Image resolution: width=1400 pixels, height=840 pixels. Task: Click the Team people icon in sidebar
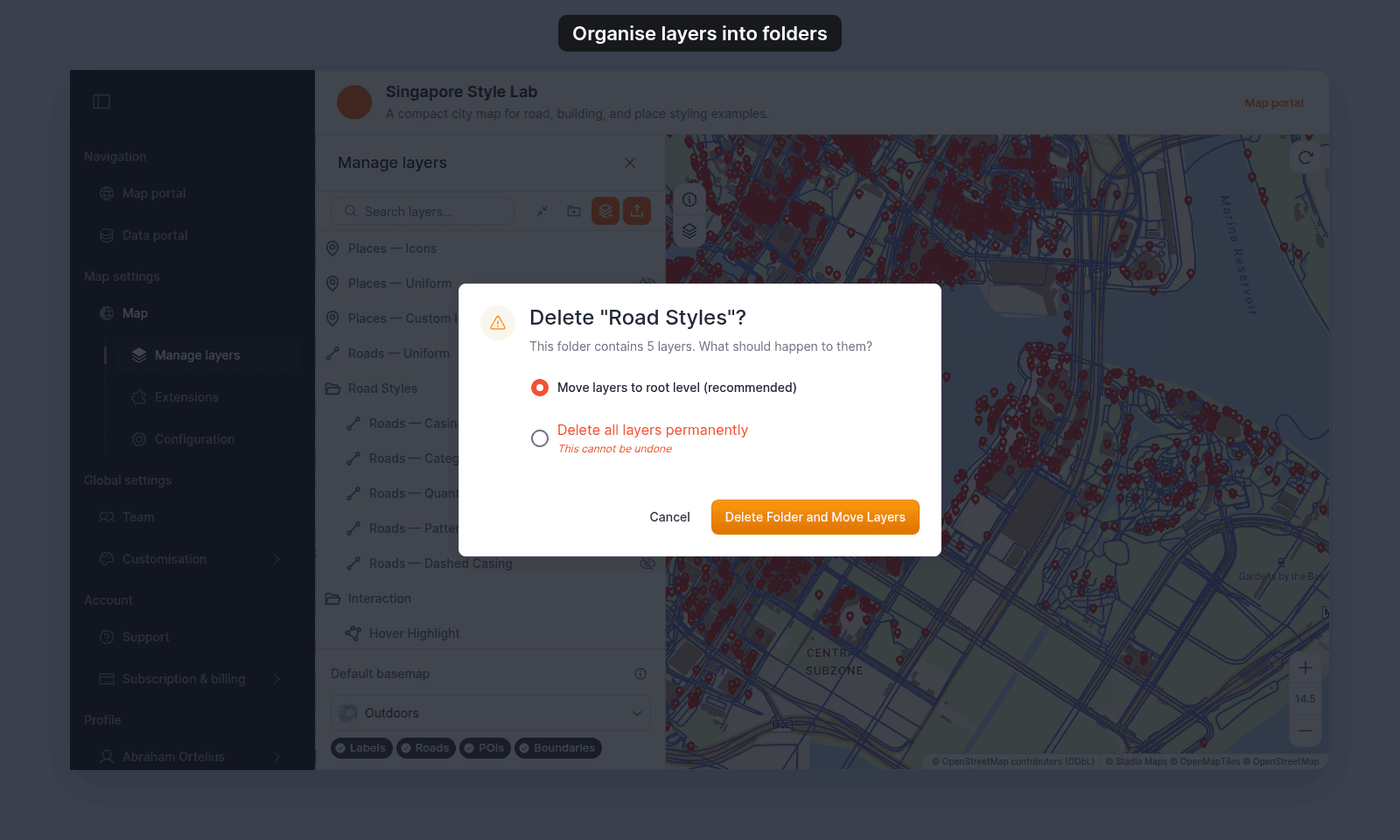pyautogui.click(x=107, y=517)
